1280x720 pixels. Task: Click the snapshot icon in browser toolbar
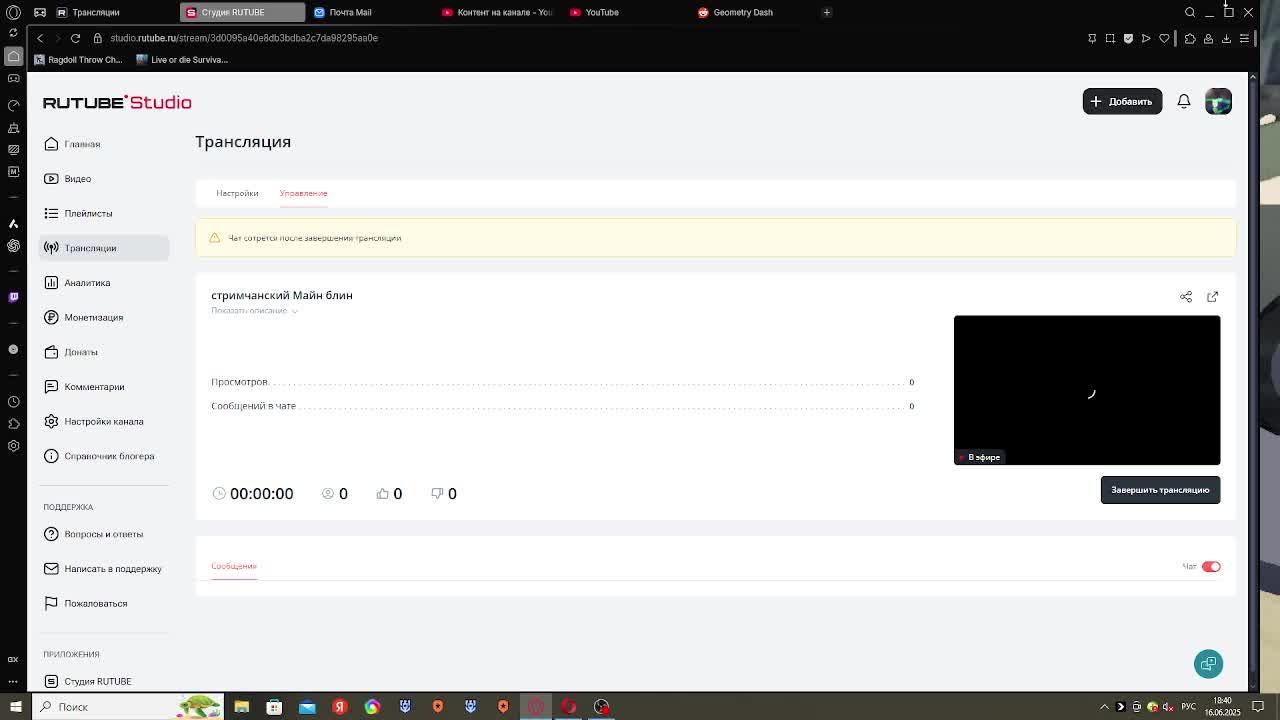tap(1110, 38)
